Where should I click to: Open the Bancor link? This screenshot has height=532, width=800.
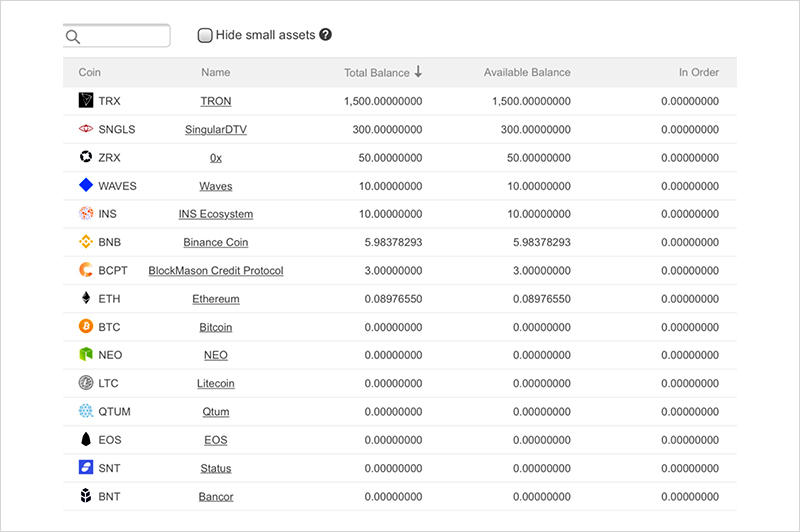pyautogui.click(x=216, y=496)
